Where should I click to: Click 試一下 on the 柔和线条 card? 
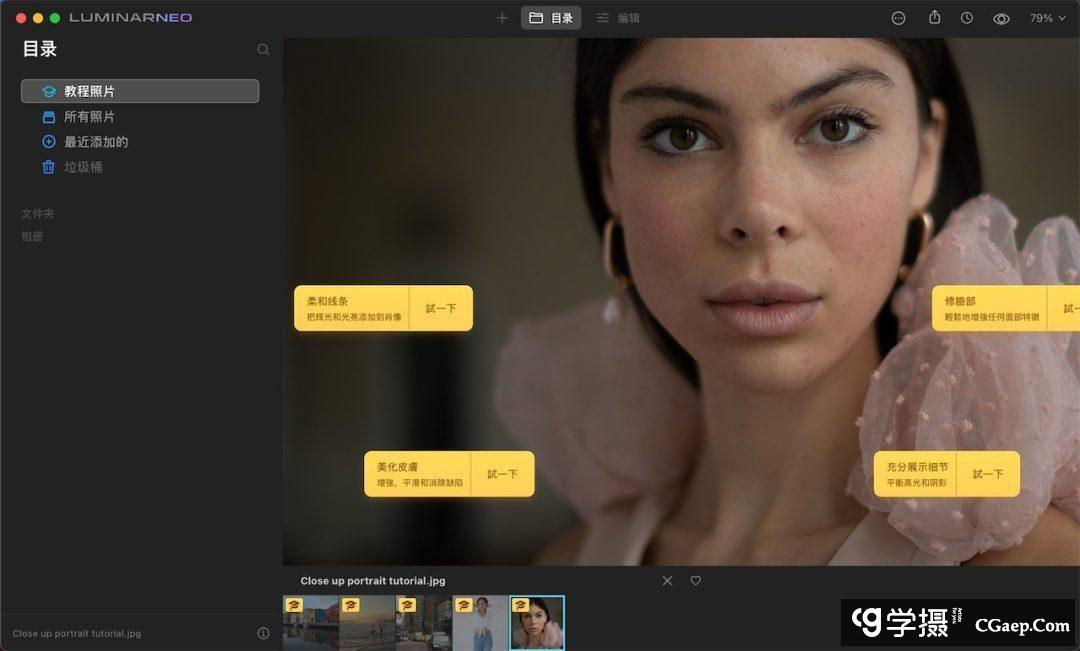tap(440, 308)
